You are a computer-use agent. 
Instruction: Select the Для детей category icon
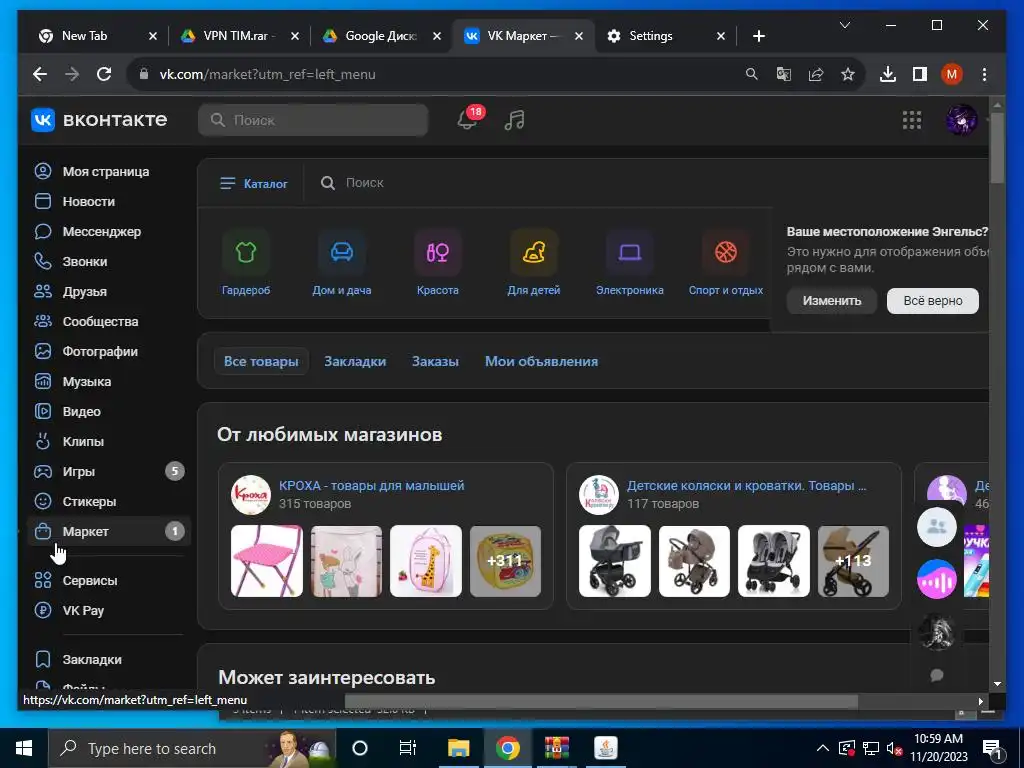pyautogui.click(x=534, y=252)
